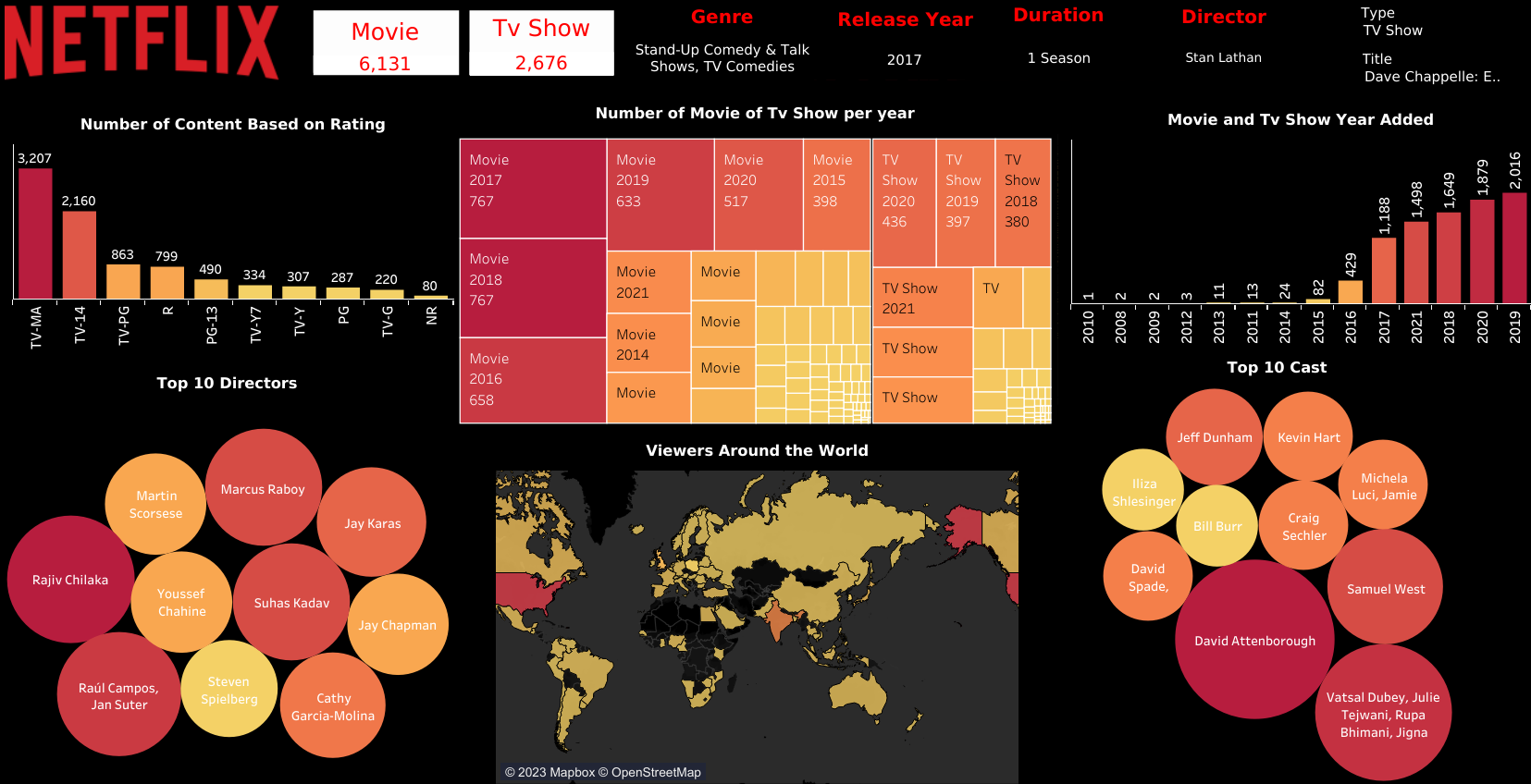Select the TV-MA rating bar
Image resolution: width=1531 pixels, height=784 pixels.
tap(35, 233)
